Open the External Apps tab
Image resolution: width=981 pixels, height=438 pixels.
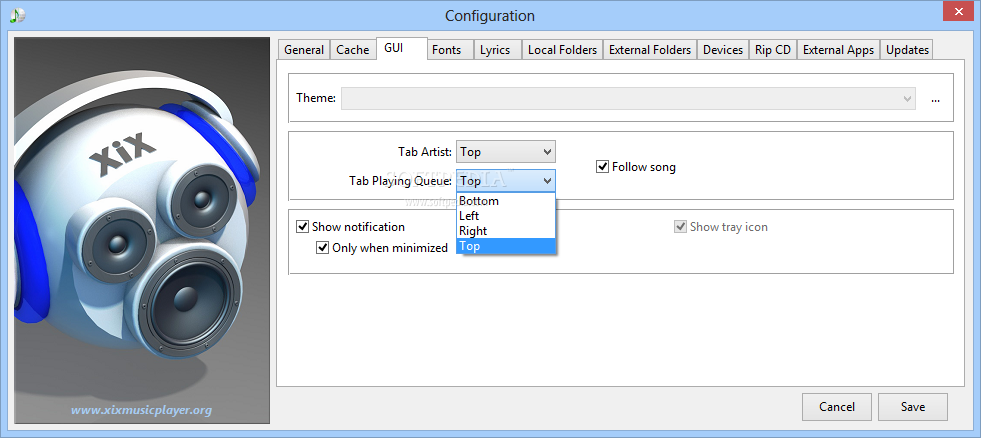(x=838, y=50)
